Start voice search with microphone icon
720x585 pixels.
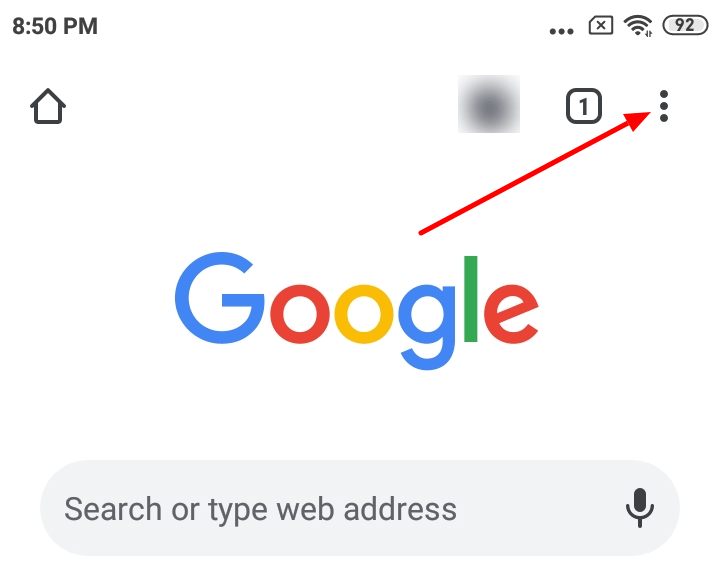point(640,508)
